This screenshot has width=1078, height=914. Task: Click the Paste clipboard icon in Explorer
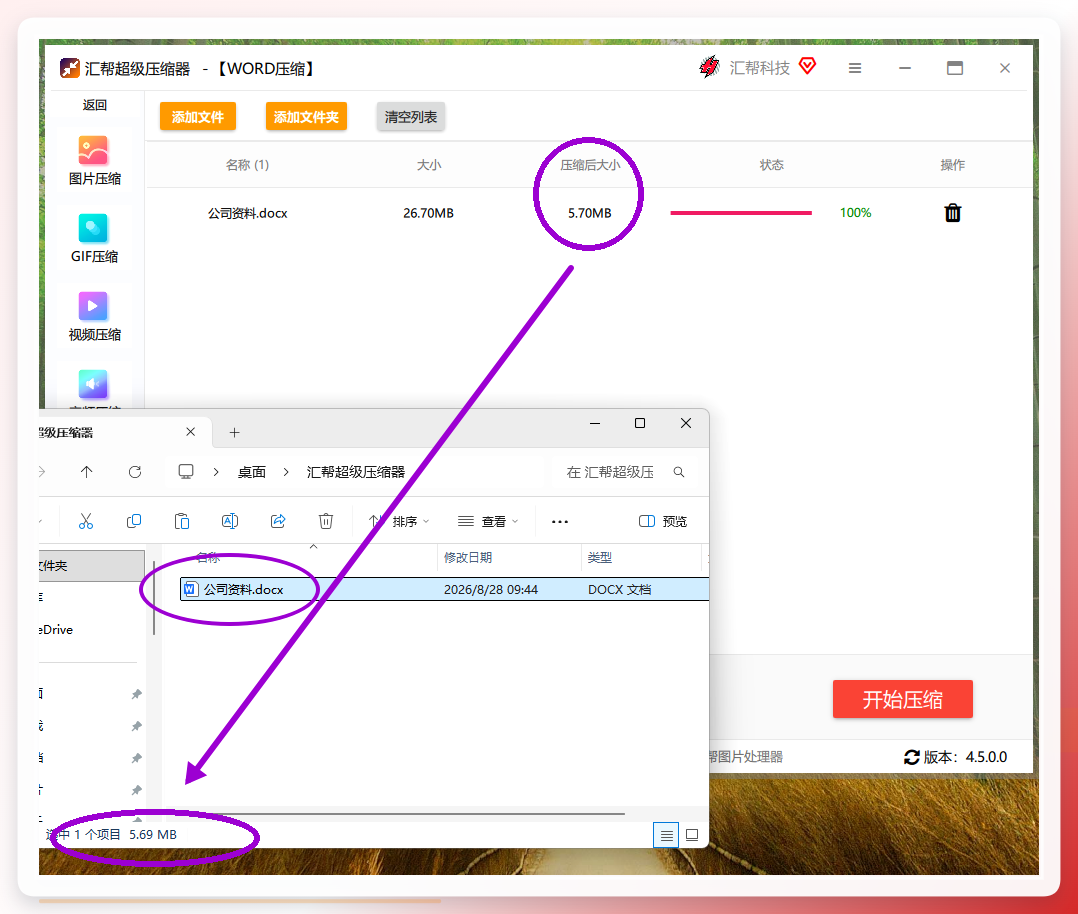coord(182,521)
